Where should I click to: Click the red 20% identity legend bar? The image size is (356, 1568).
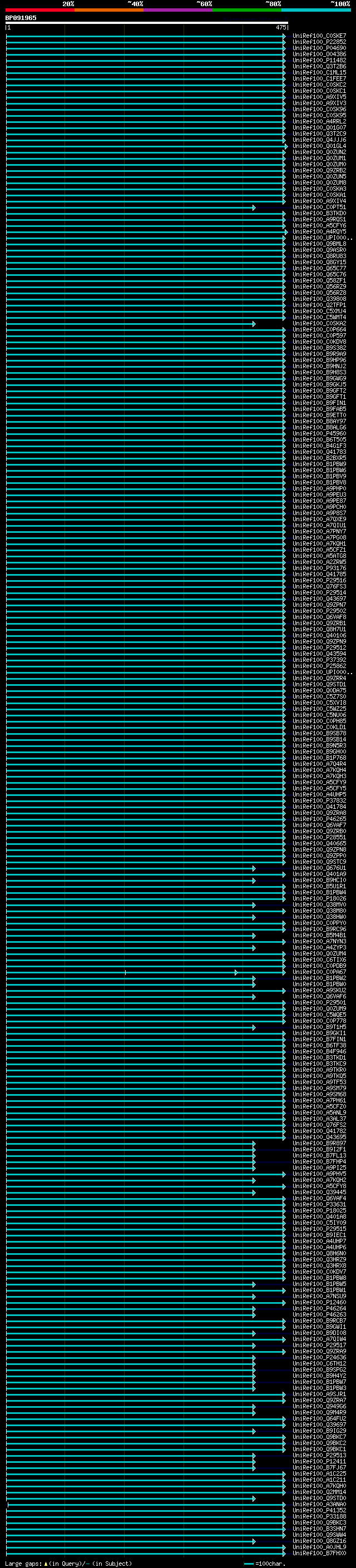pos(39,10)
